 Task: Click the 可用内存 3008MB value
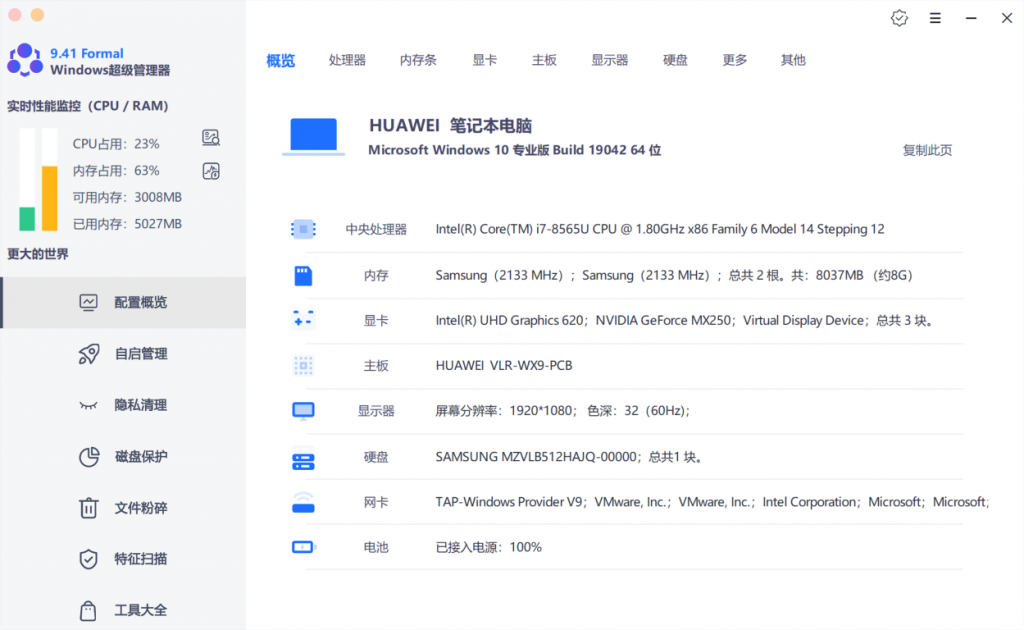(x=127, y=197)
